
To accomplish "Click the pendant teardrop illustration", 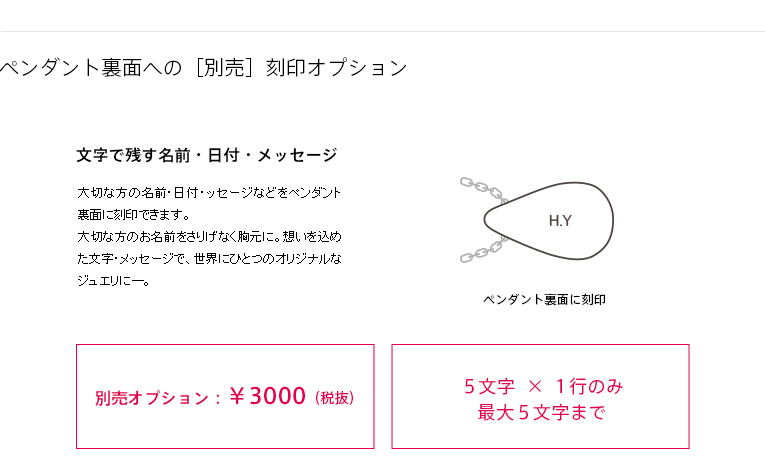I will 549,220.
